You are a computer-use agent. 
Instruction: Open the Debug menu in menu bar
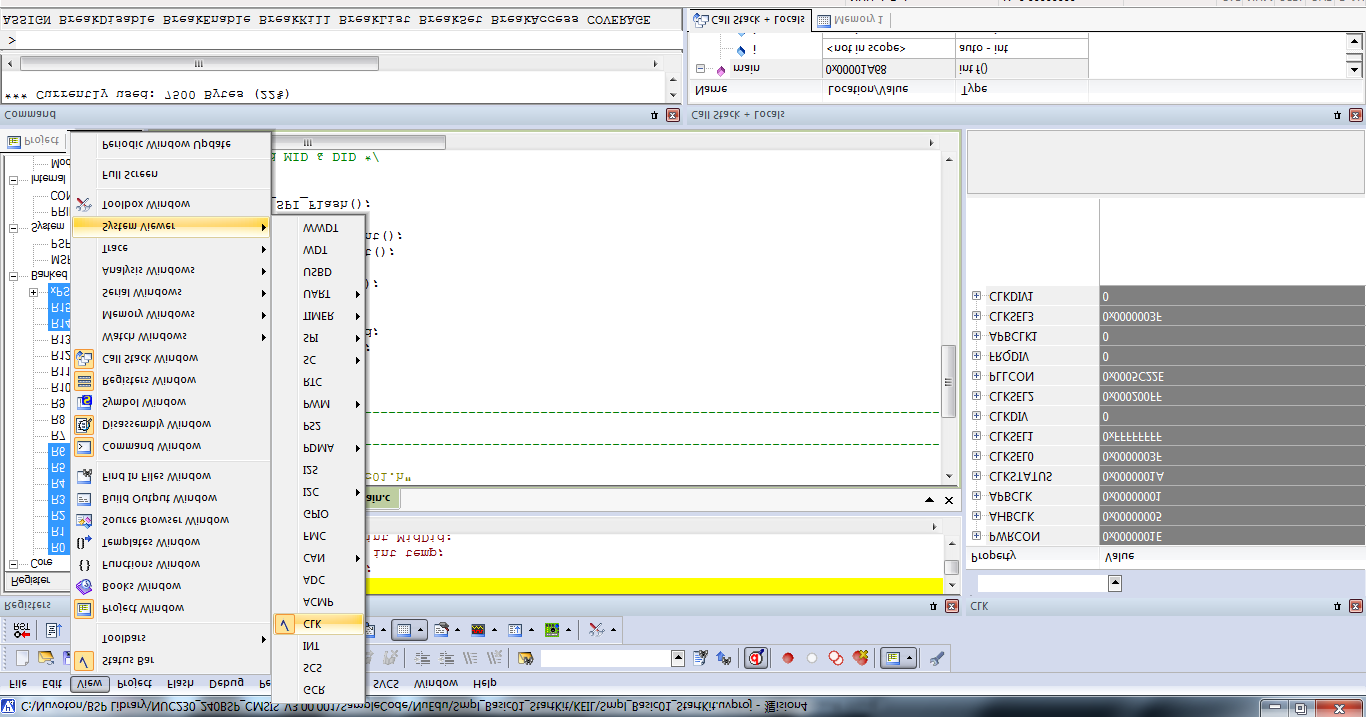pos(226,684)
